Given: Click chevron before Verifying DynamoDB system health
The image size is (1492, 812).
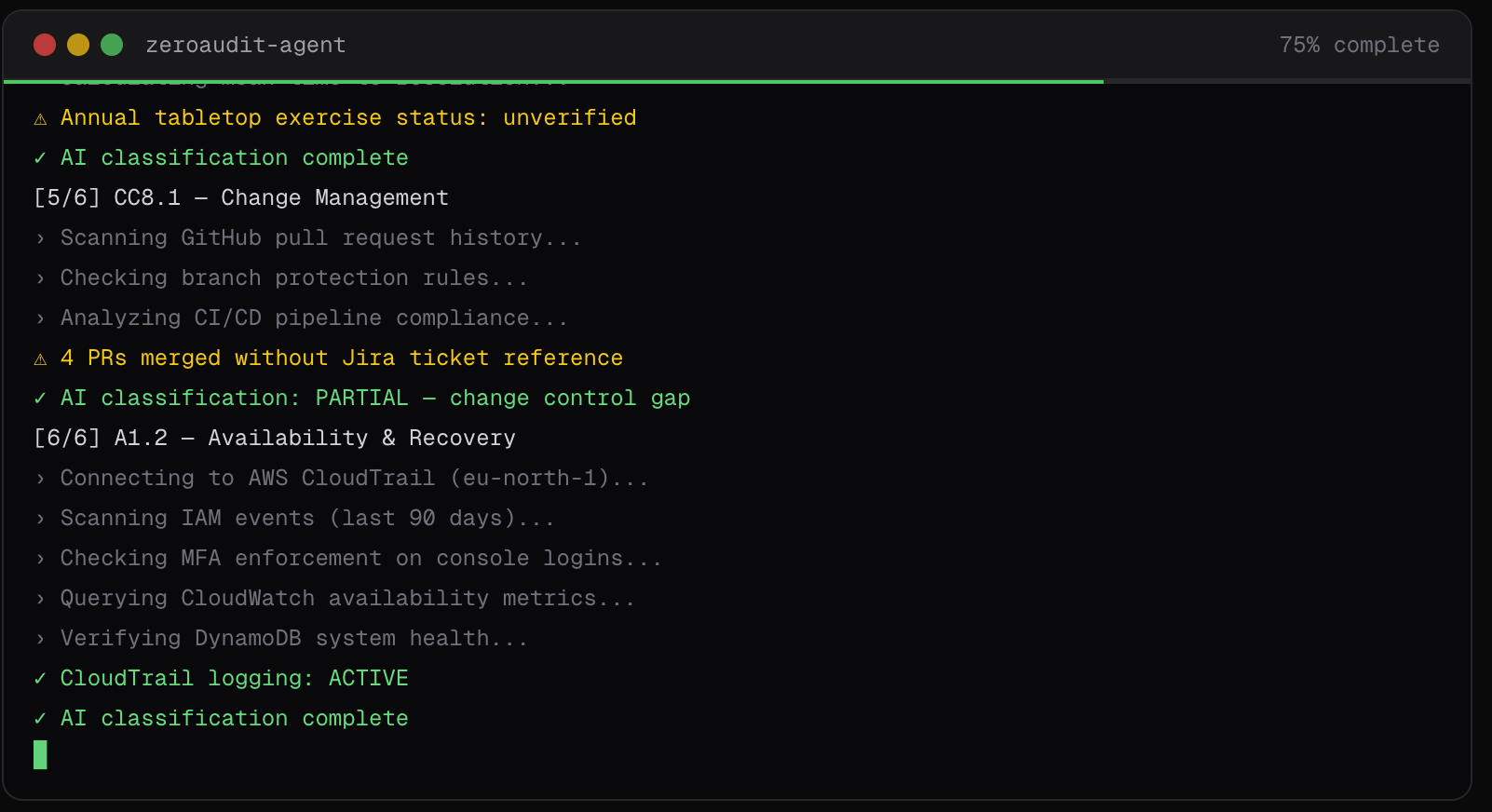Looking at the screenshot, I should (x=40, y=639).
